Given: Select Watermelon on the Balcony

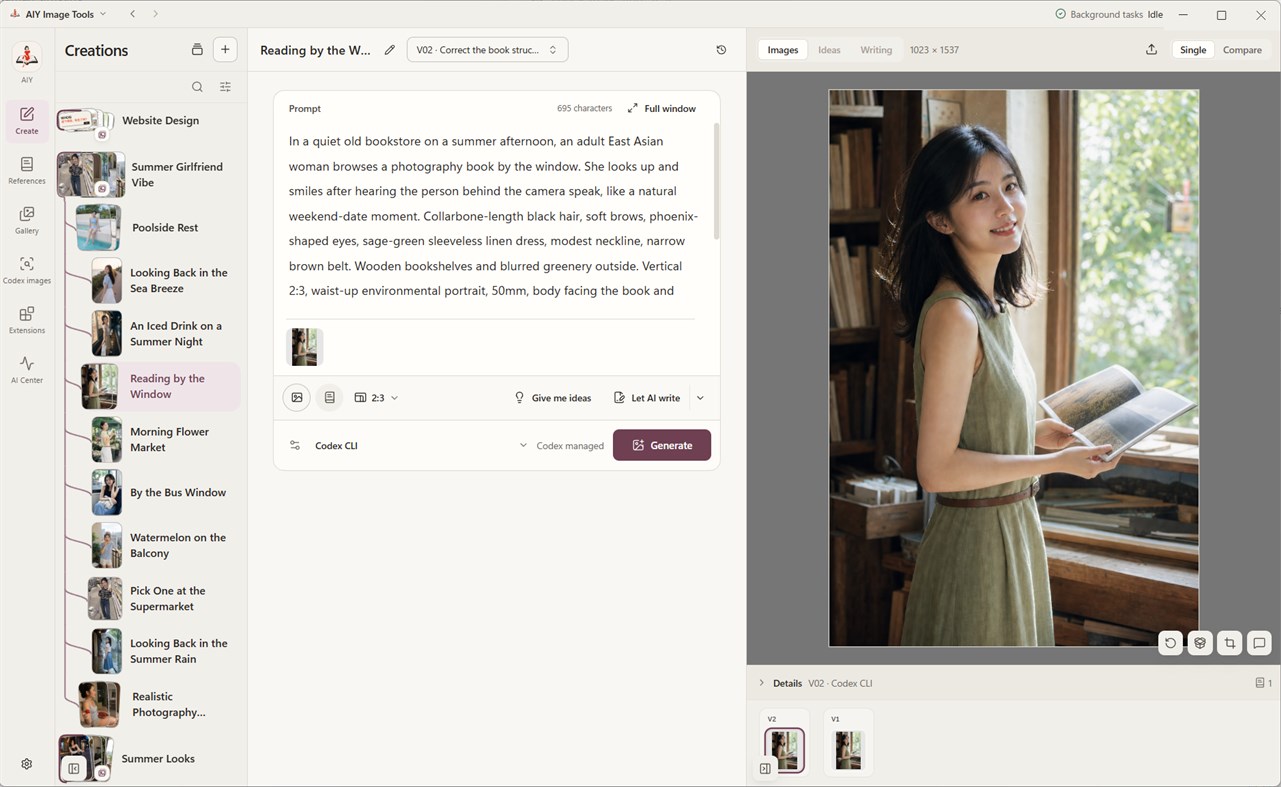Looking at the screenshot, I should tap(165, 546).
